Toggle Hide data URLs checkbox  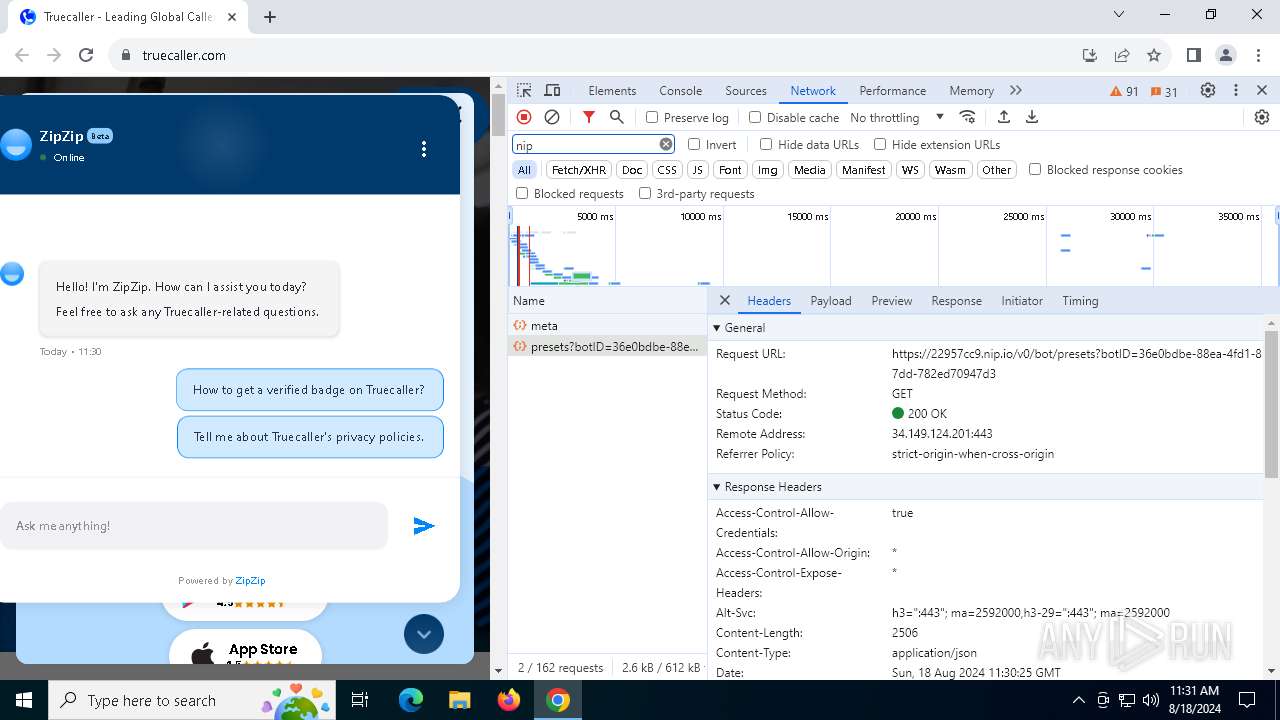tap(766, 145)
